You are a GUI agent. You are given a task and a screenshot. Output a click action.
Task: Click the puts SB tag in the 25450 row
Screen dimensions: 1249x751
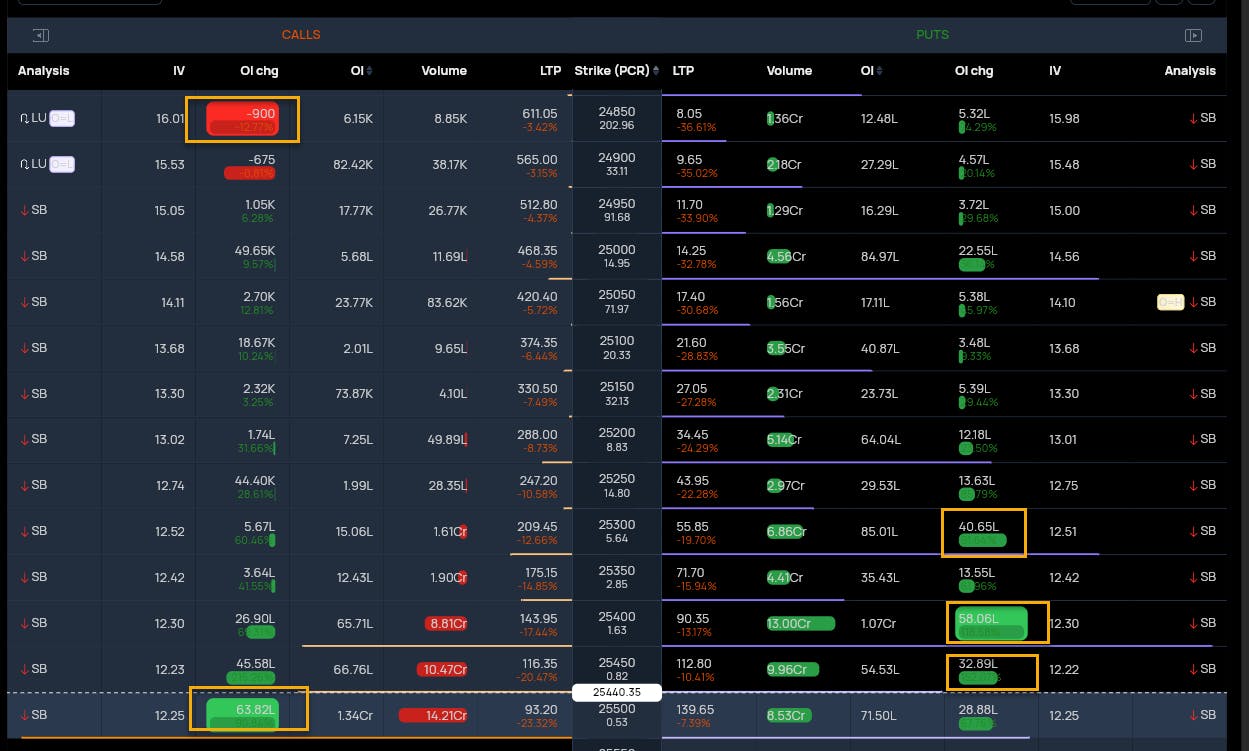coord(1202,669)
